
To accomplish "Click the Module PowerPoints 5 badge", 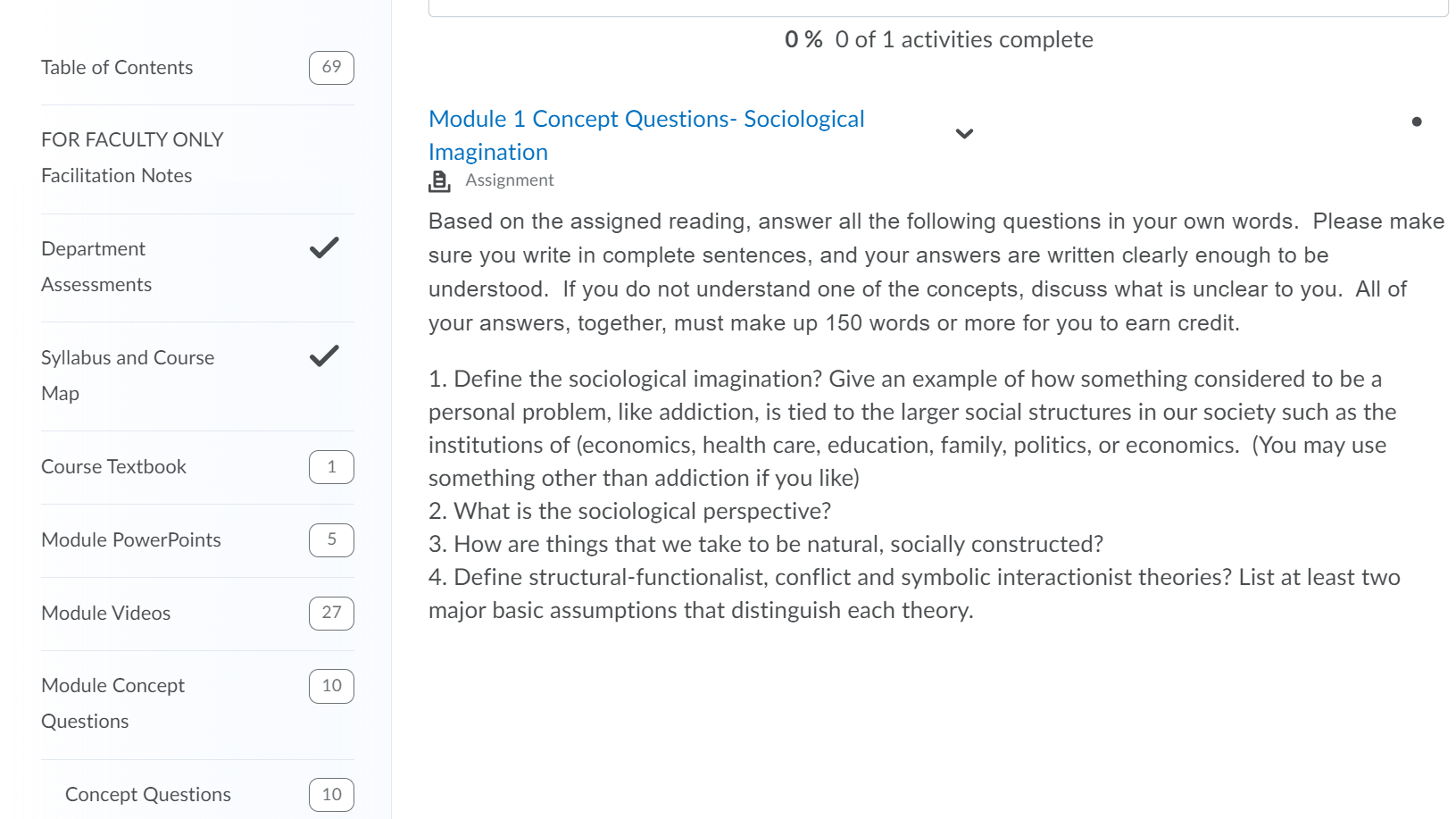I will point(331,540).
